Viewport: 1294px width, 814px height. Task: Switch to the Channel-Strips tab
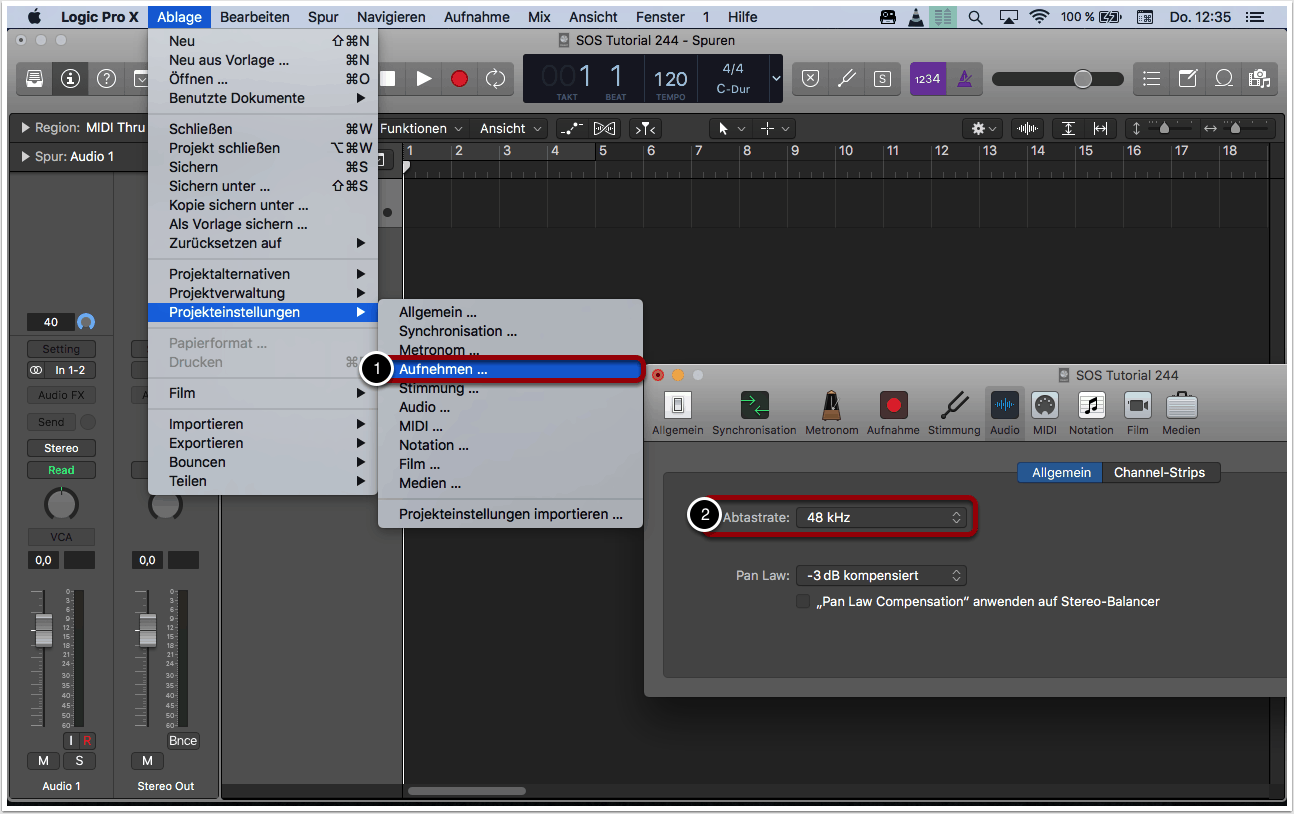click(1159, 472)
